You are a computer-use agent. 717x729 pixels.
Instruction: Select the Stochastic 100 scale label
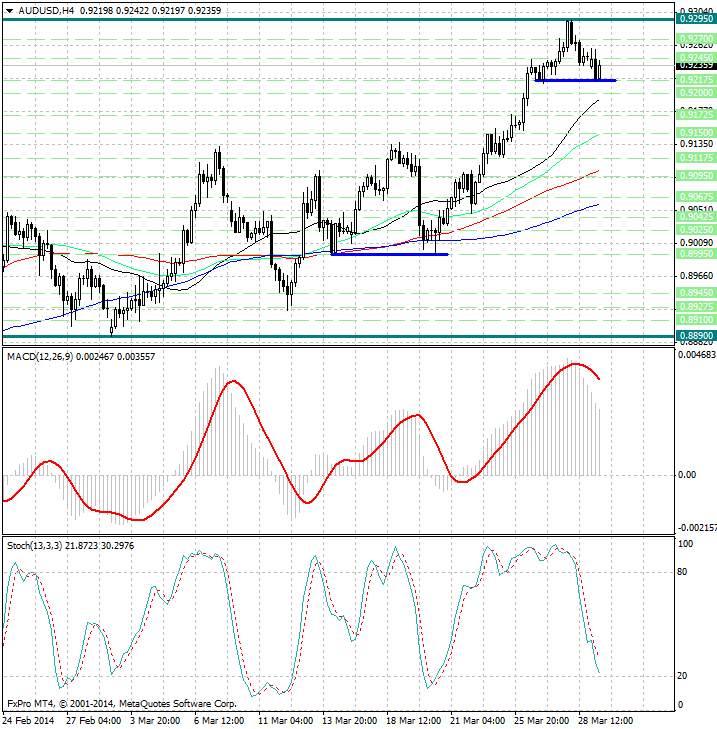[685, 543]
